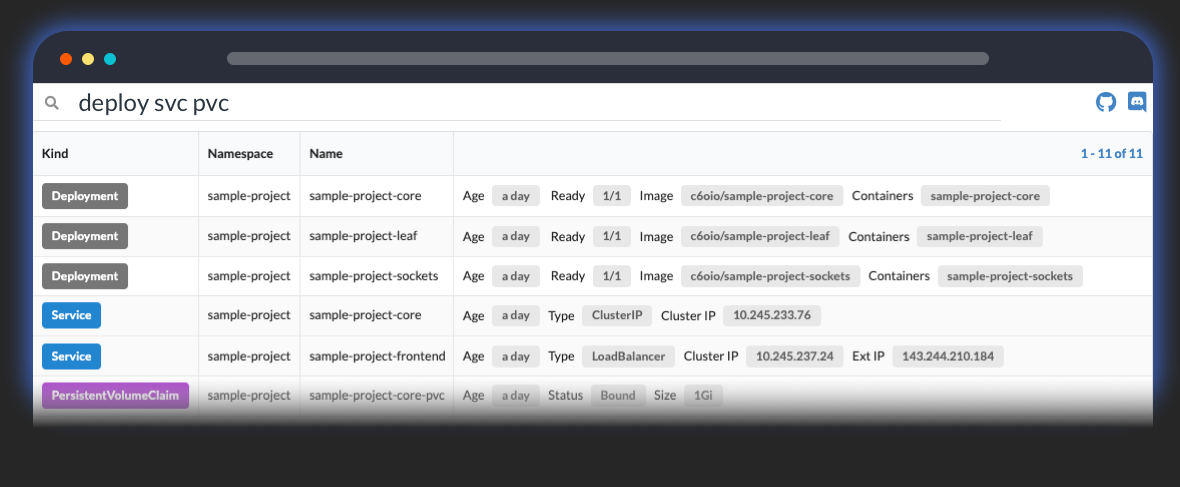Click the external IP 143.244.210.184 tag
Screen dimensions: 1180x487
tap(948, 356)
